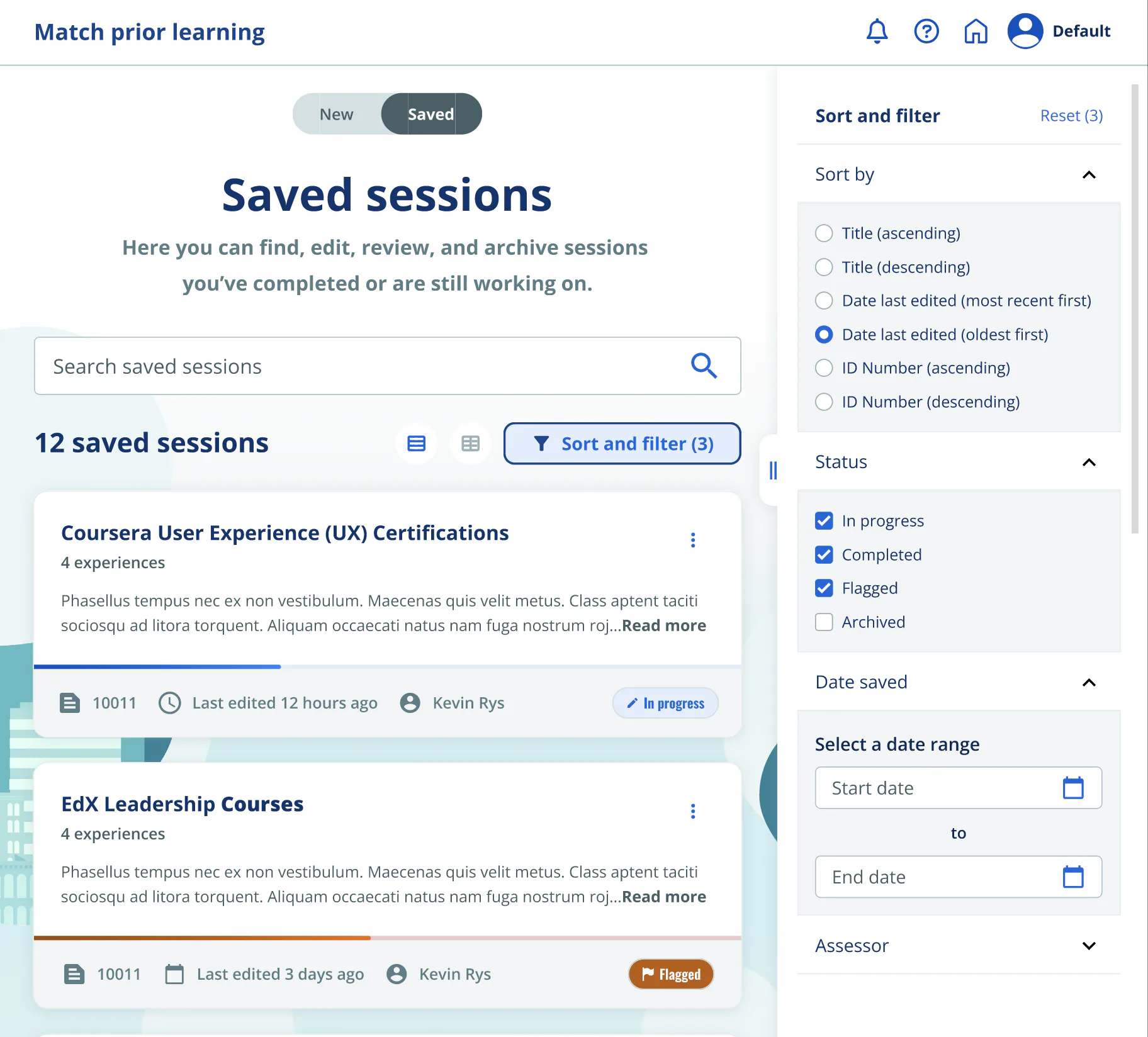Focus the Search saved sessions field

click(387, 366)
